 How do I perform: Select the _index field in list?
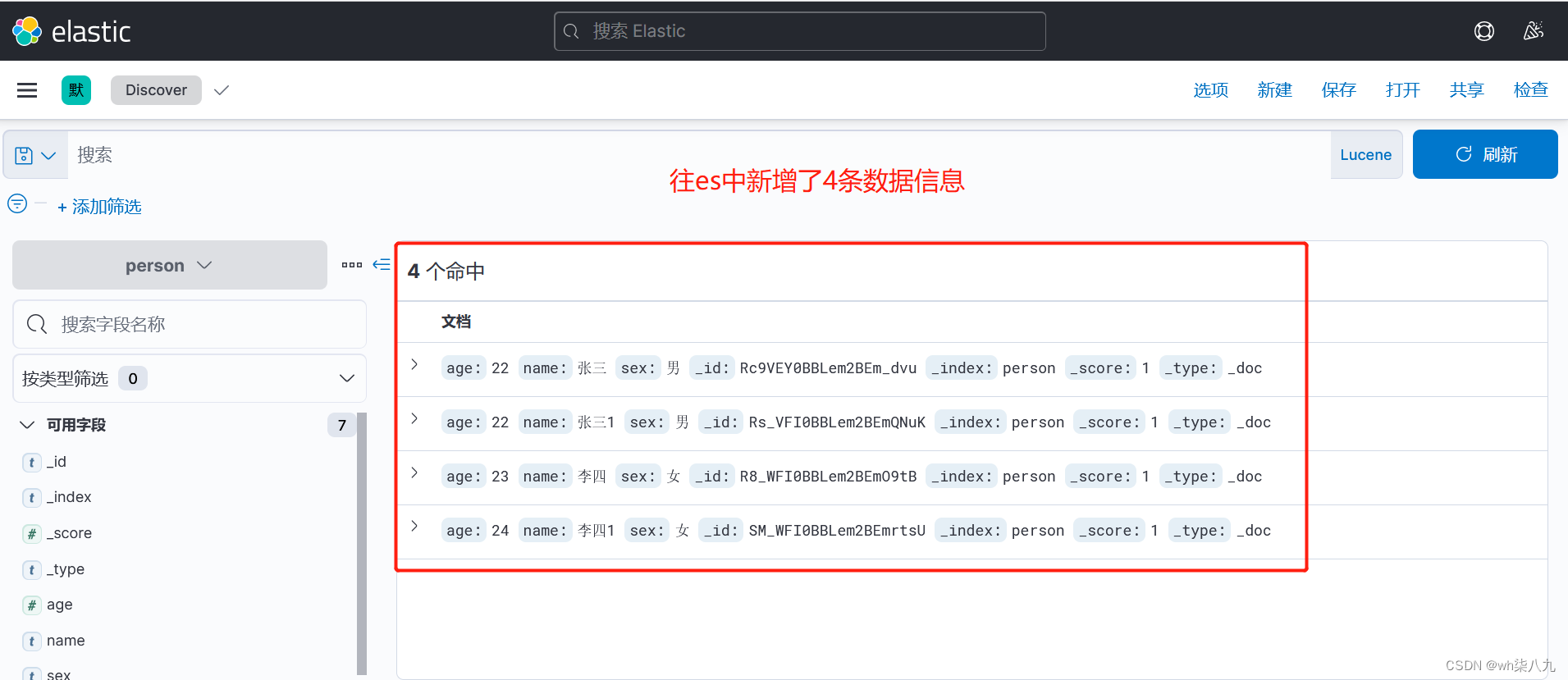pos(69,497)
